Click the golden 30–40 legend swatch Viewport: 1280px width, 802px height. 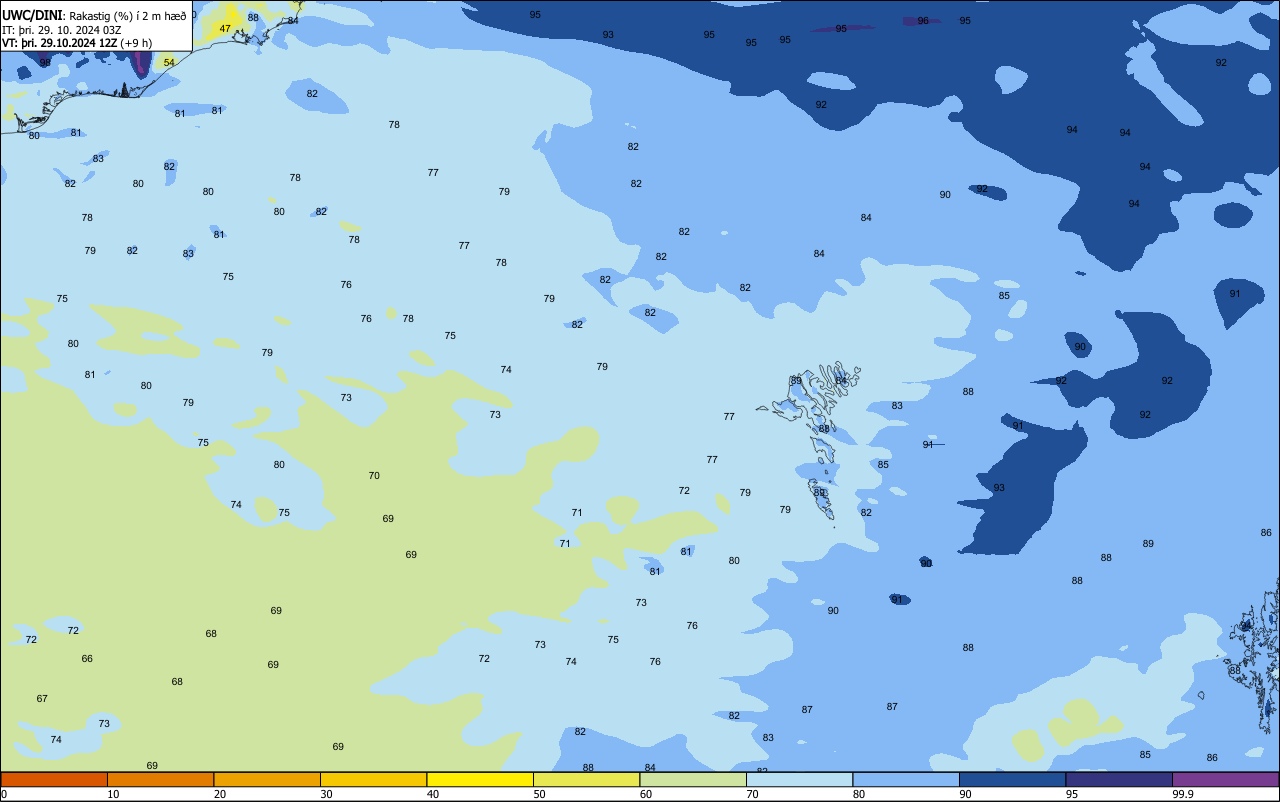(x=373, y=779)
